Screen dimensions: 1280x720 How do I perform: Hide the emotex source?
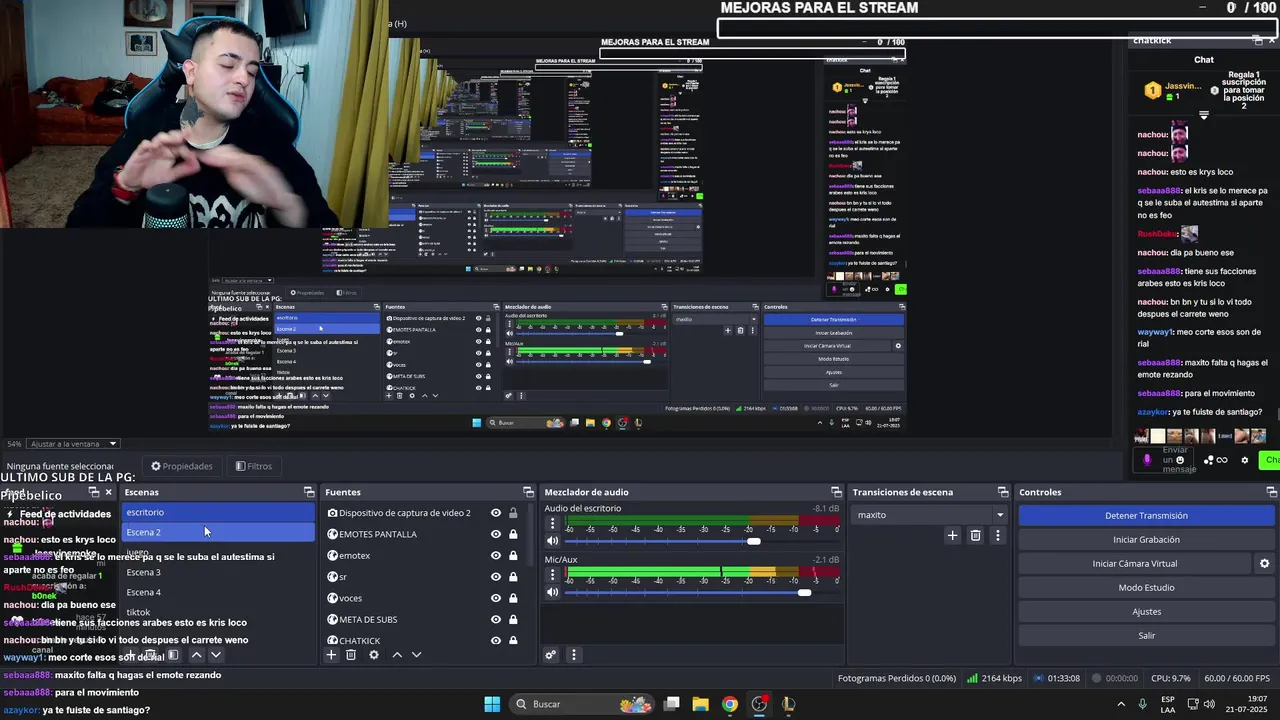[x=495, y=555]
